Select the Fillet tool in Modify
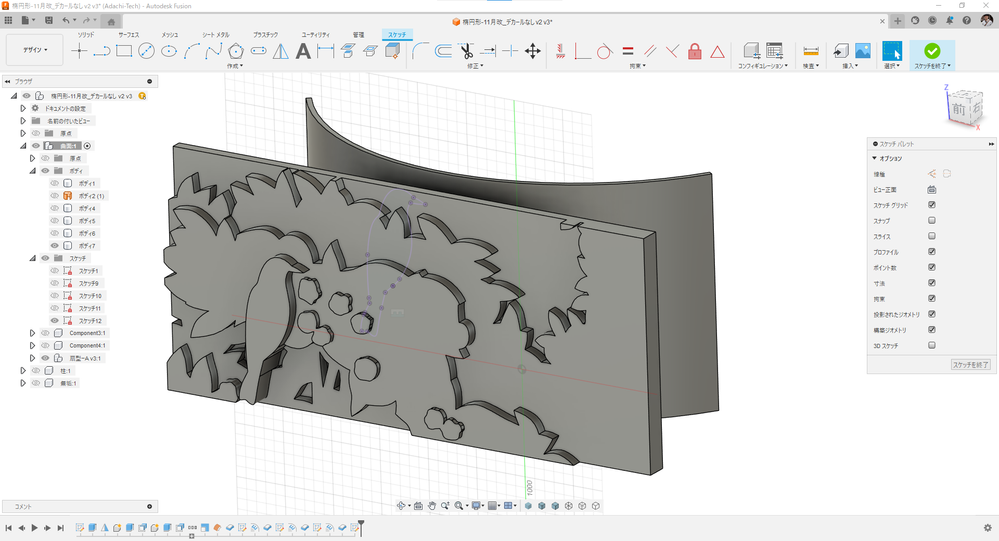This screenshot has height=541, width=999. pyautogui.click(x=420, y=52)
